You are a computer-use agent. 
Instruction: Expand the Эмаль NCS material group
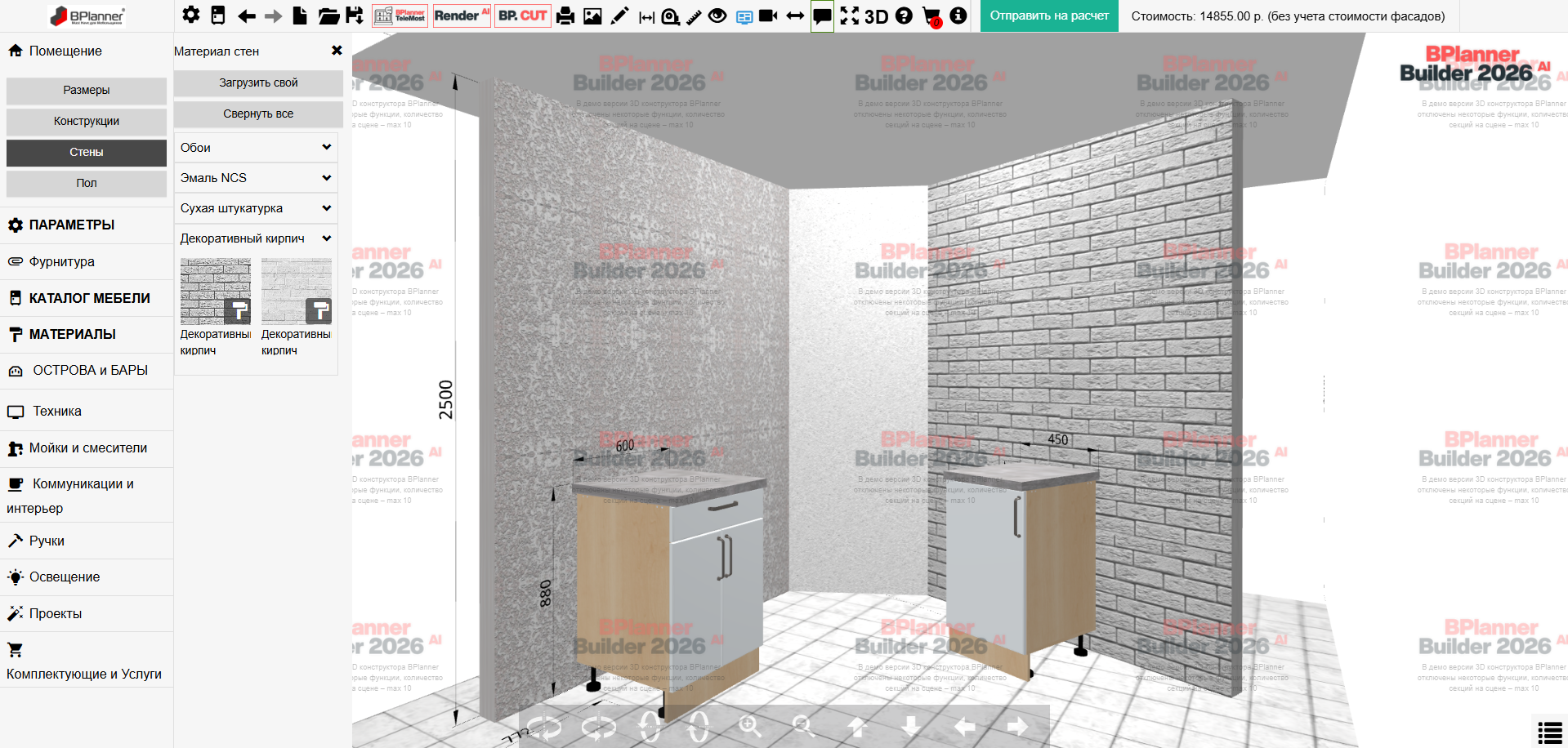(256, 178)
